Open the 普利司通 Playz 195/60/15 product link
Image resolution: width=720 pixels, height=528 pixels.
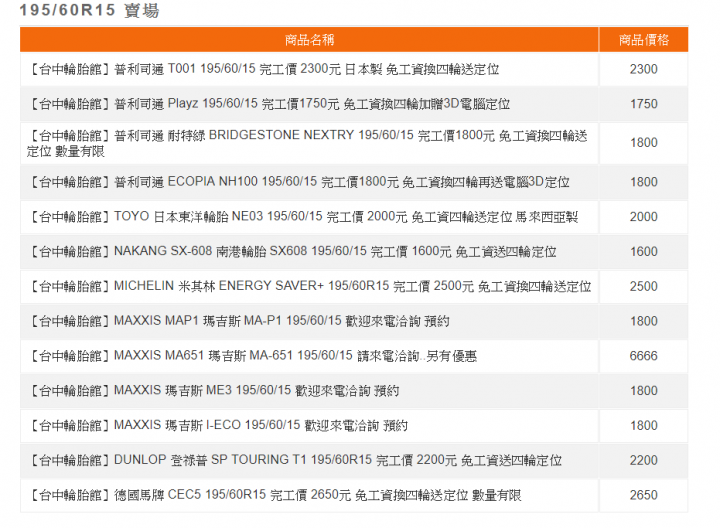coord(269,104)
